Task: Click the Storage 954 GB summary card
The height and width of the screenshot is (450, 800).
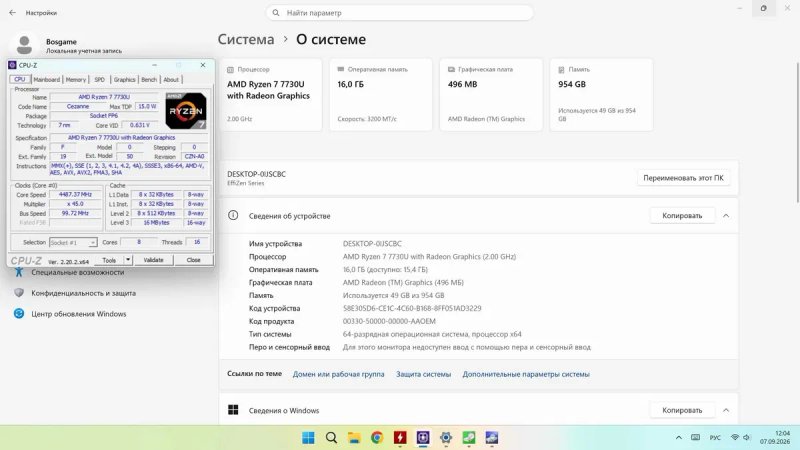Action: point(602,95)
